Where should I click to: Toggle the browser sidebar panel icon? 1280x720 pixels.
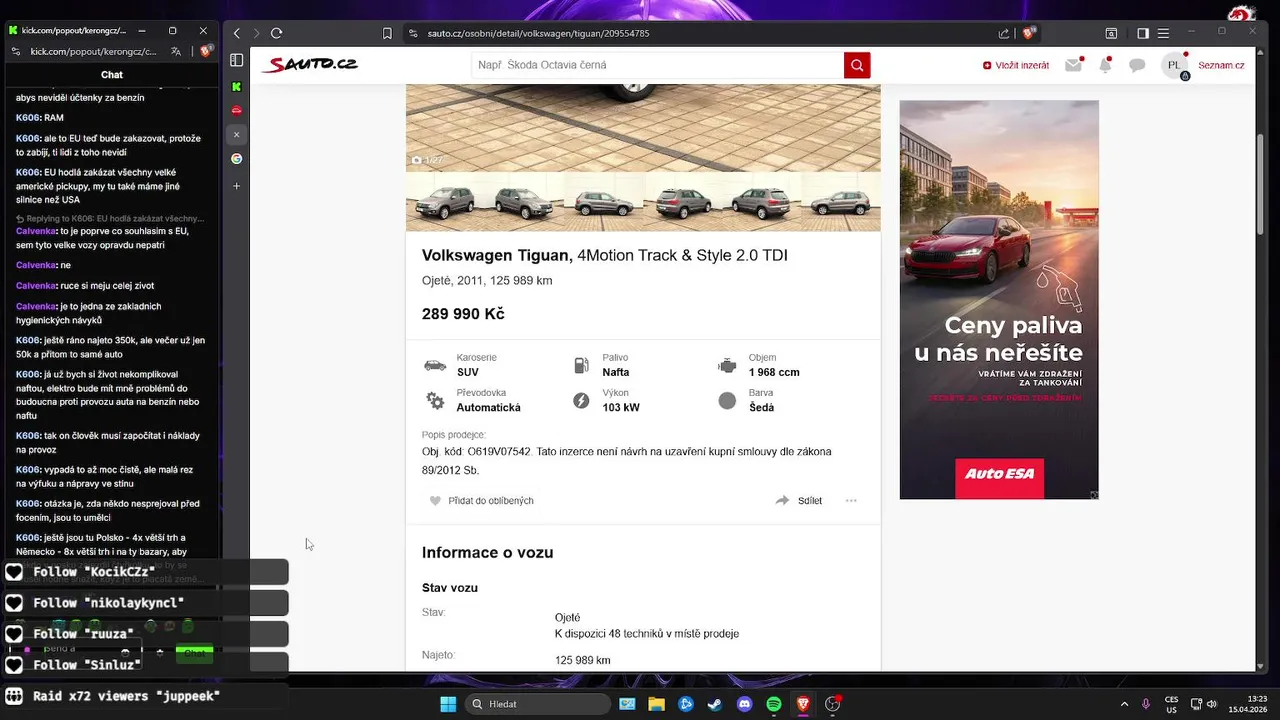[x=1143, y=33]
